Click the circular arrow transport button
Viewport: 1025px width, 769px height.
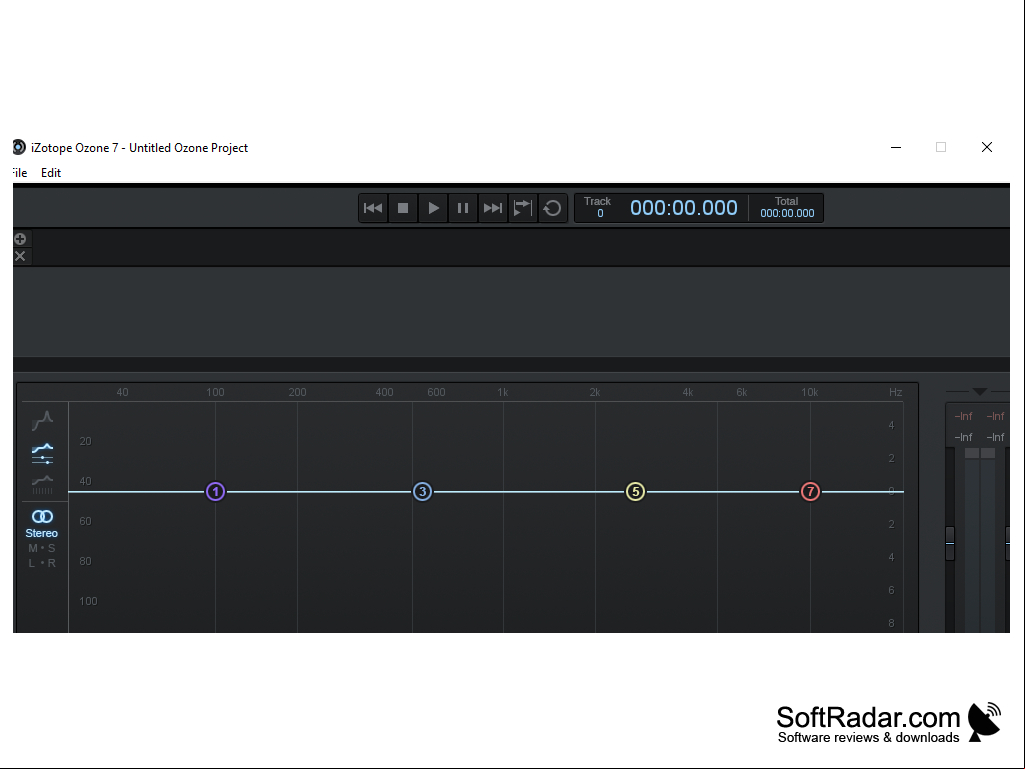[552, 208]
